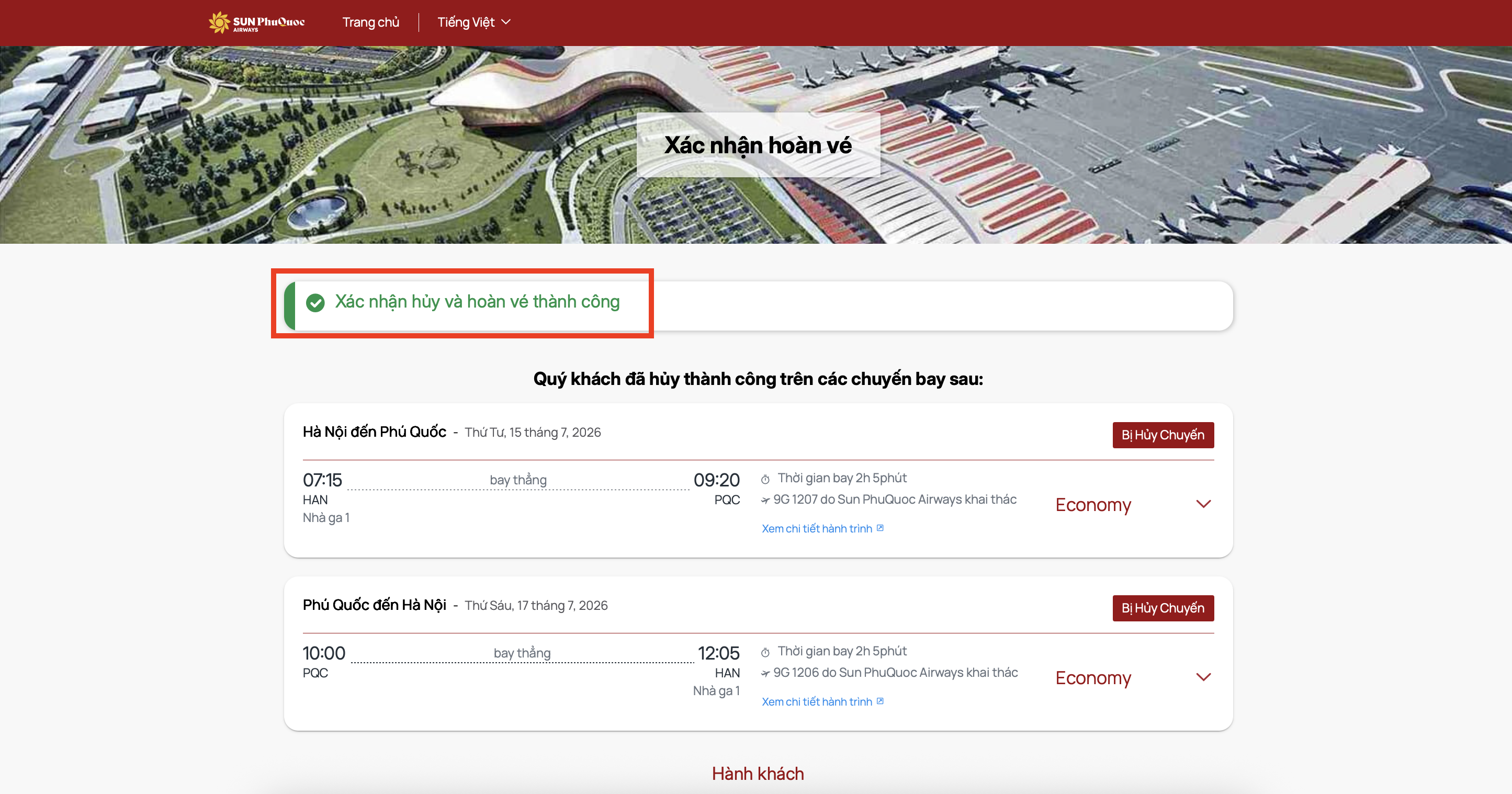Go to Trang chủ in the header

coord(371,22)
